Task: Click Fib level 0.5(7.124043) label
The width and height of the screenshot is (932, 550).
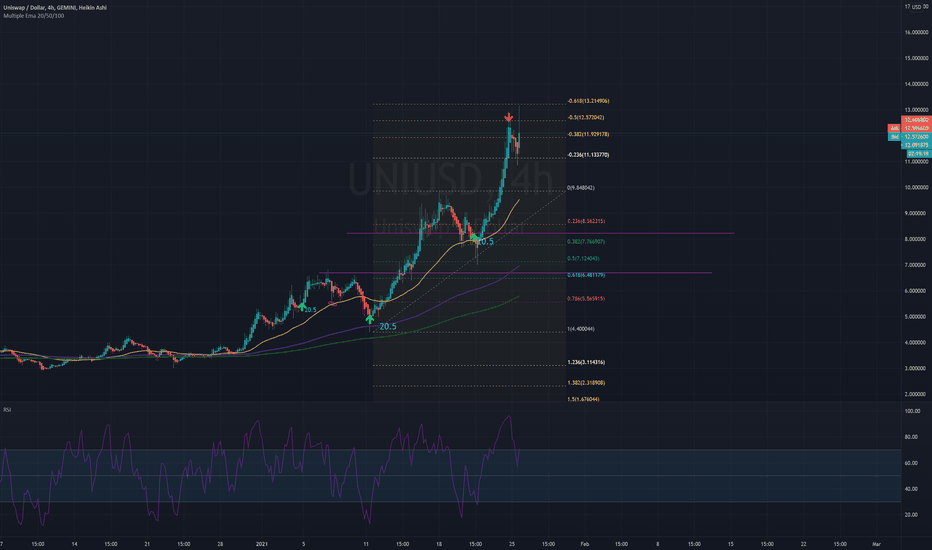Action: pyautogui.click(x=583, y=259)
